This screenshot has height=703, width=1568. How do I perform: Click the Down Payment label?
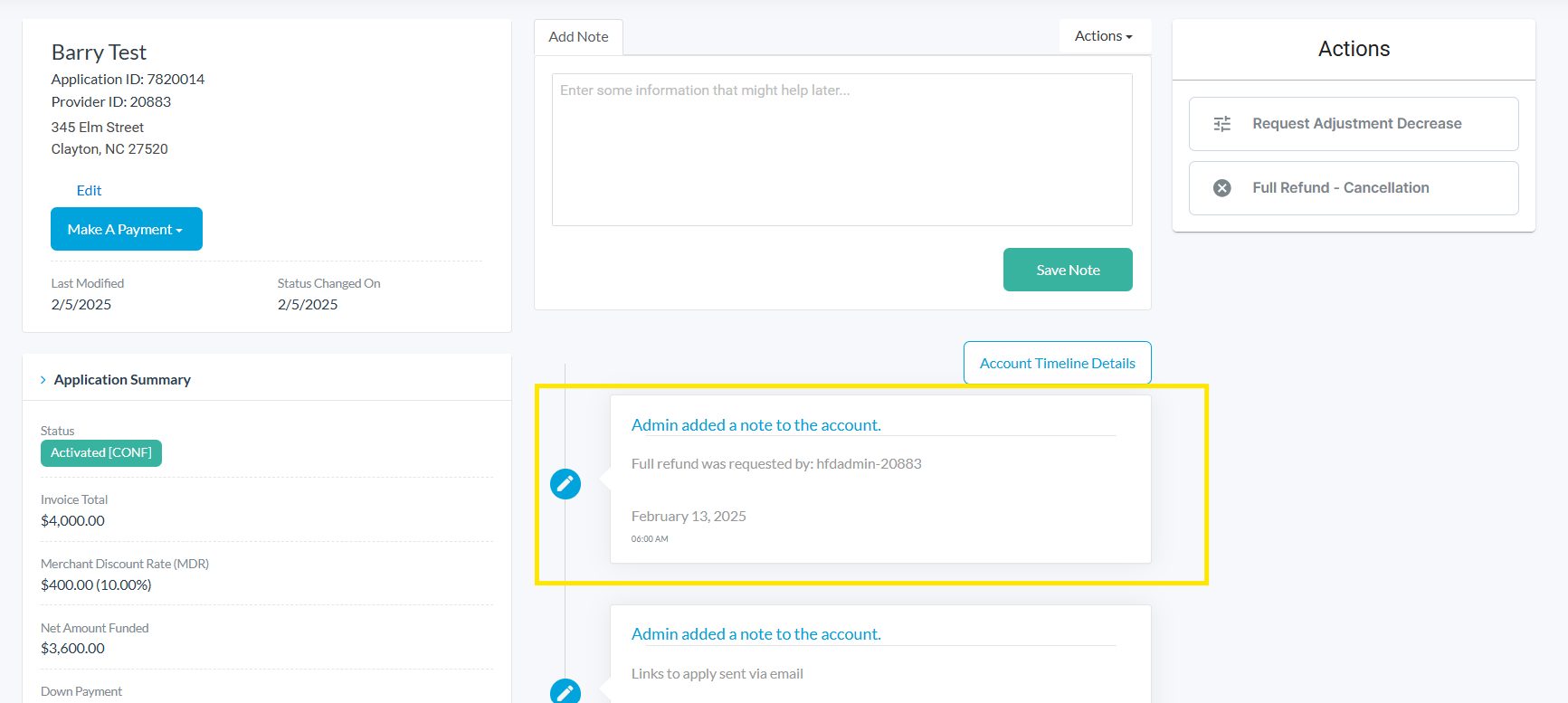81,692
